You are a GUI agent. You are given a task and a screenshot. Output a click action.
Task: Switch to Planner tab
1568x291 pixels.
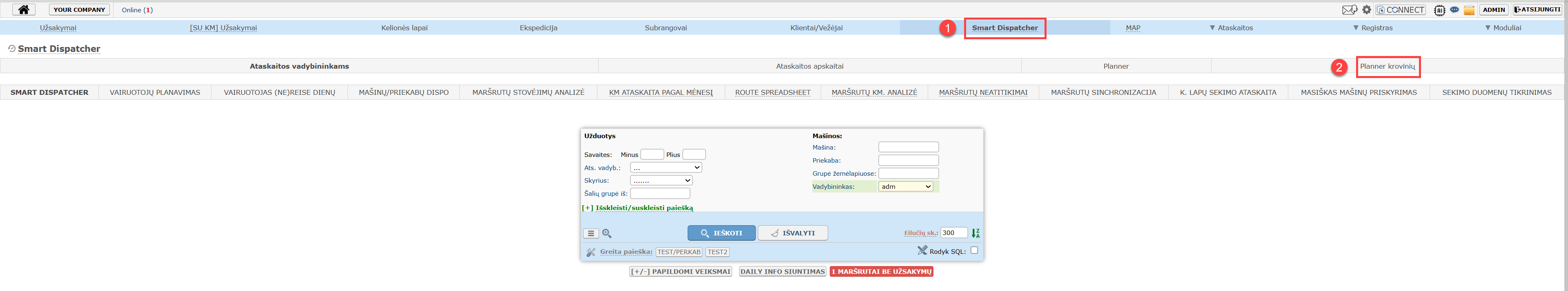(1116, 66)
